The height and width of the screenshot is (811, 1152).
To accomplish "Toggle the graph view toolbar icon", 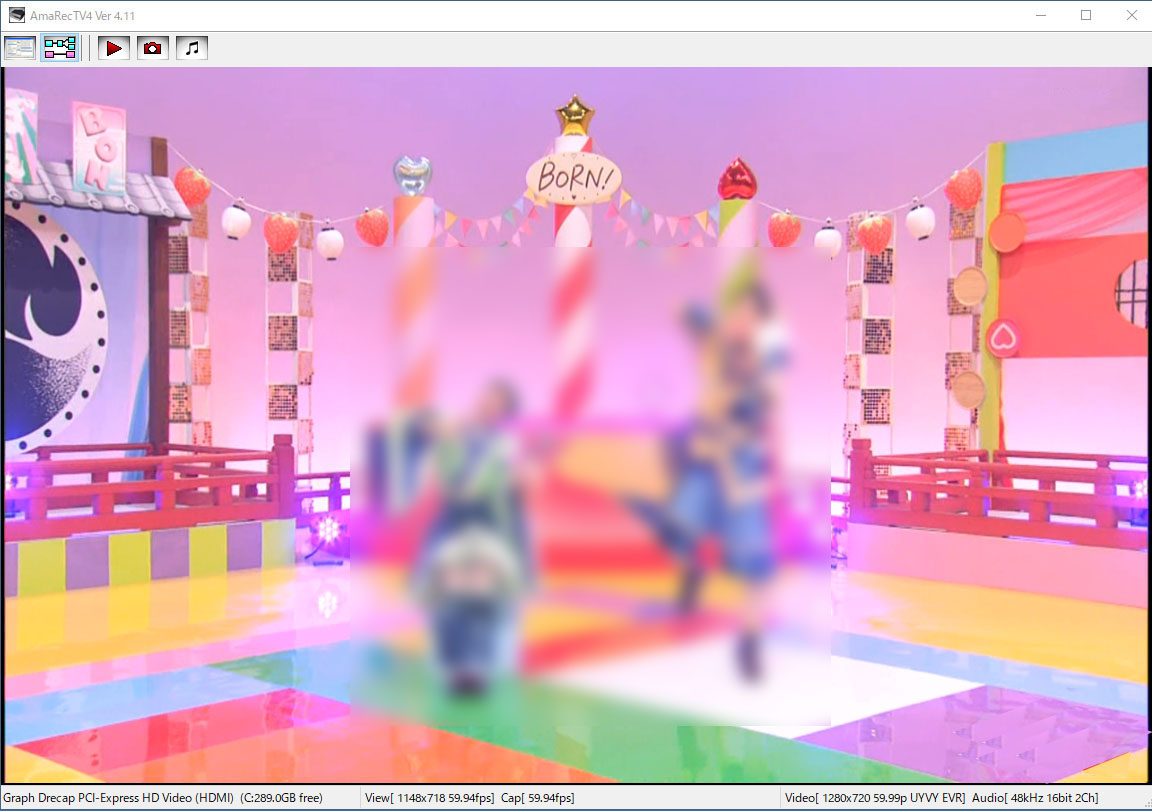I will pos(60,48).
